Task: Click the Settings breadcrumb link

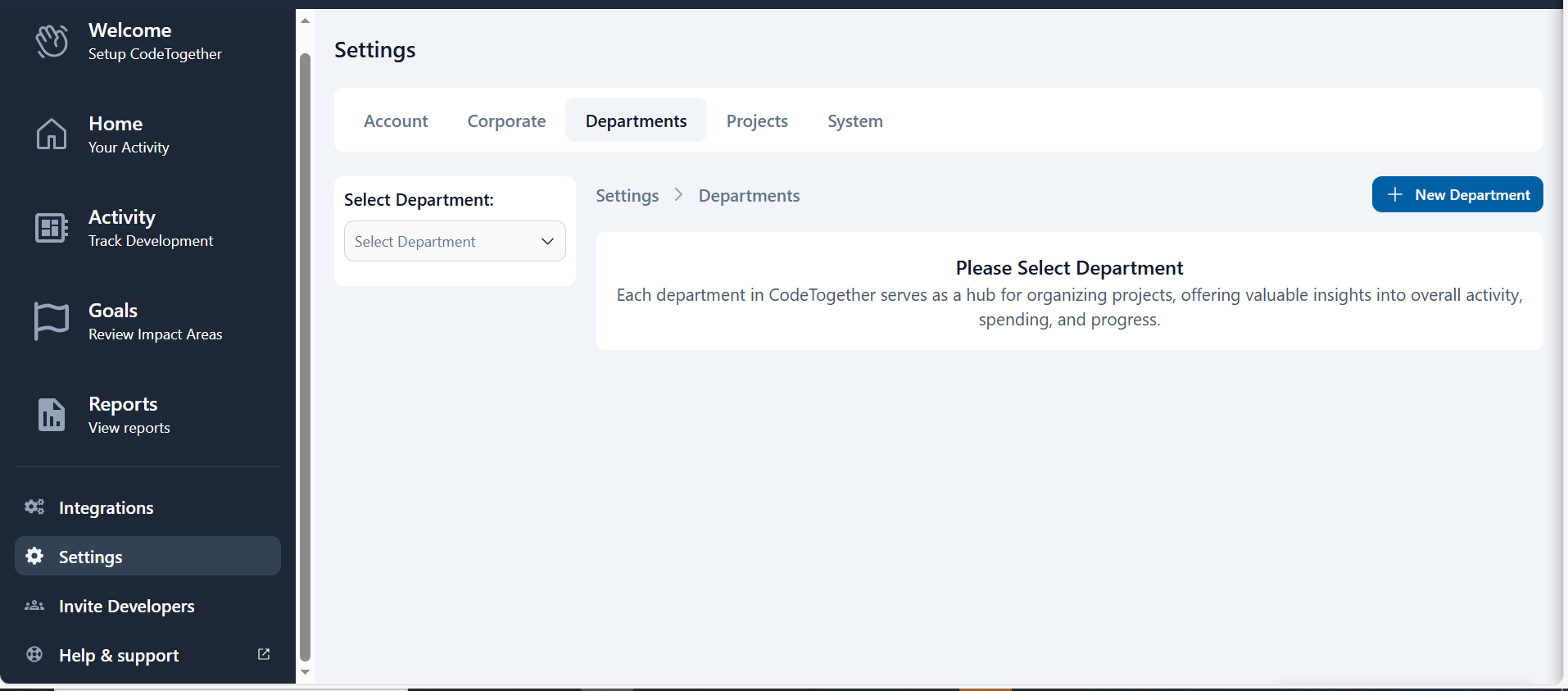Action: (x=627, y=196)
